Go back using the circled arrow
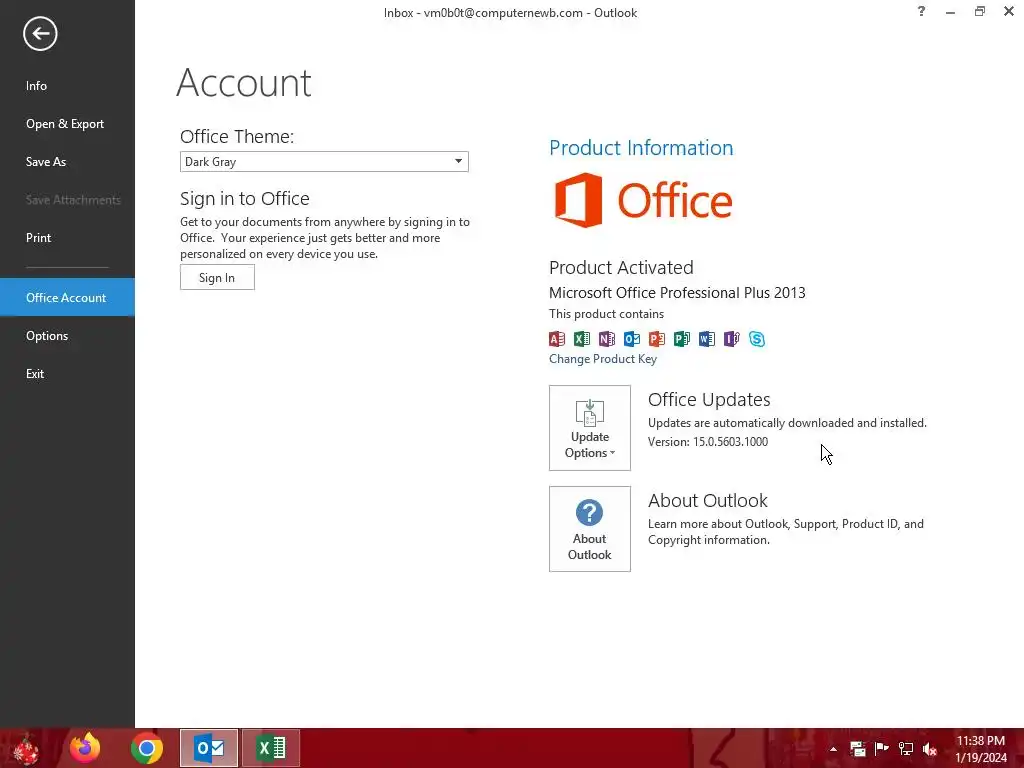This screenshot has width=1024, height=768. tap(40, 33)
